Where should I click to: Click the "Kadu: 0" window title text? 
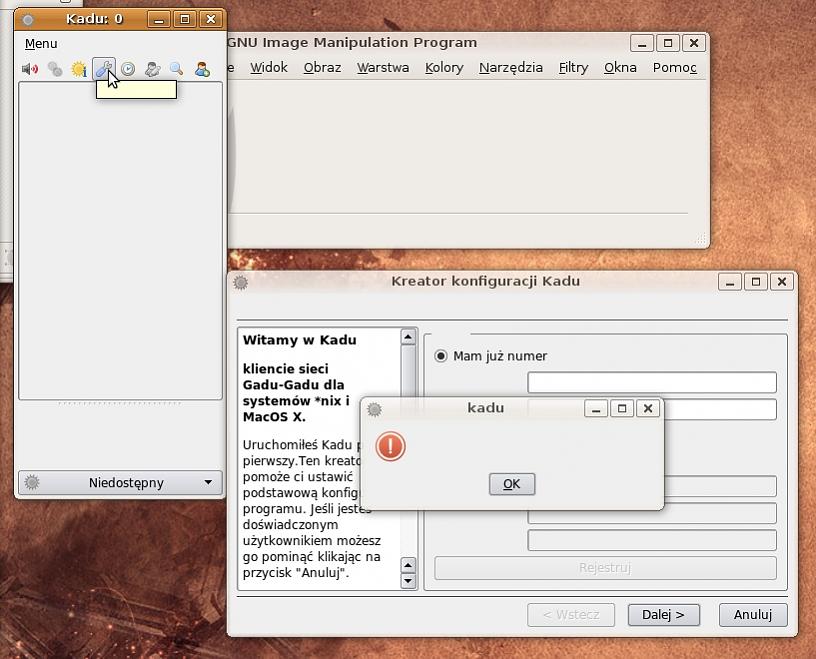pyautogui.click(x=94, y=19)
